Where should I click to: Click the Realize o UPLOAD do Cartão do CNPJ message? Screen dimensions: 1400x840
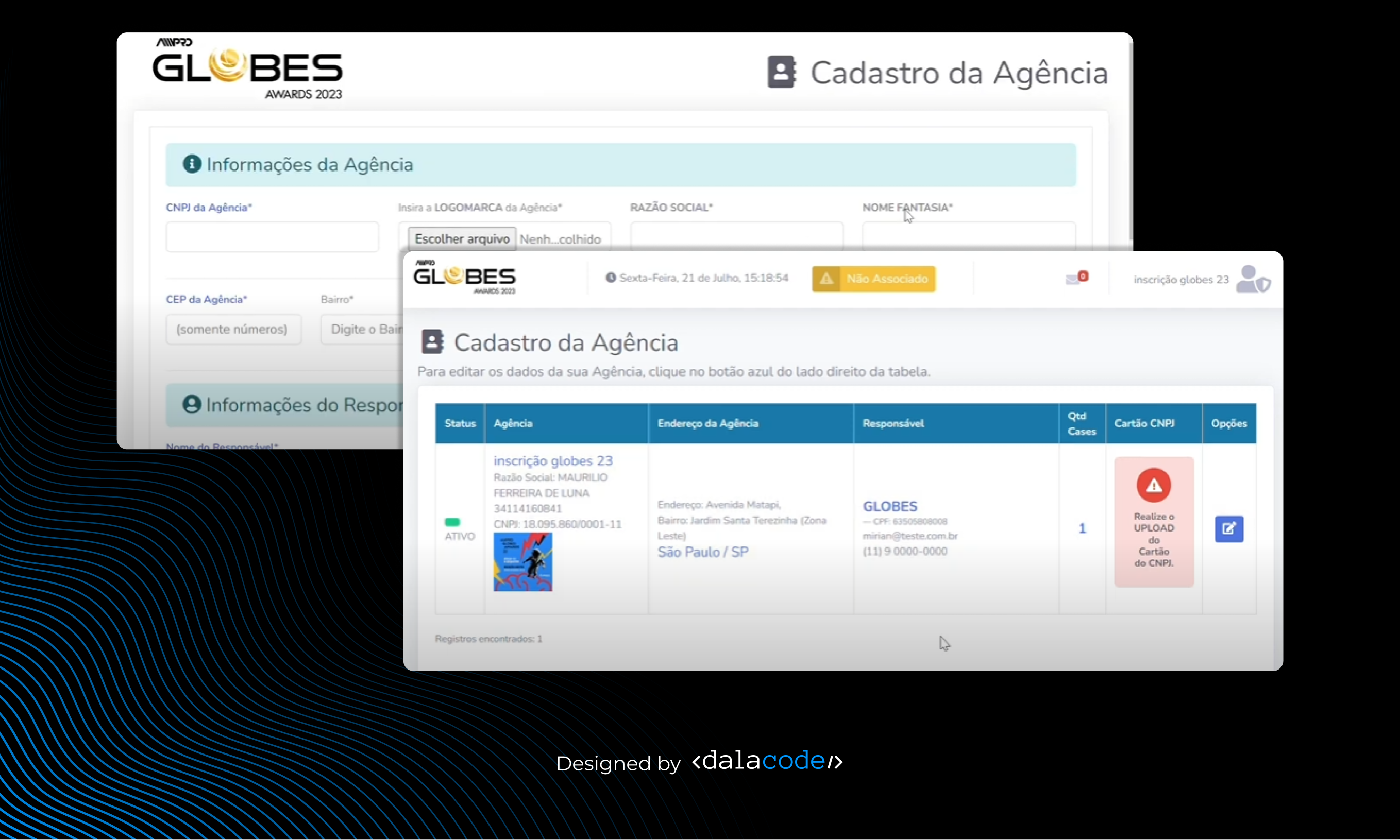click(x=1154, y=539)
